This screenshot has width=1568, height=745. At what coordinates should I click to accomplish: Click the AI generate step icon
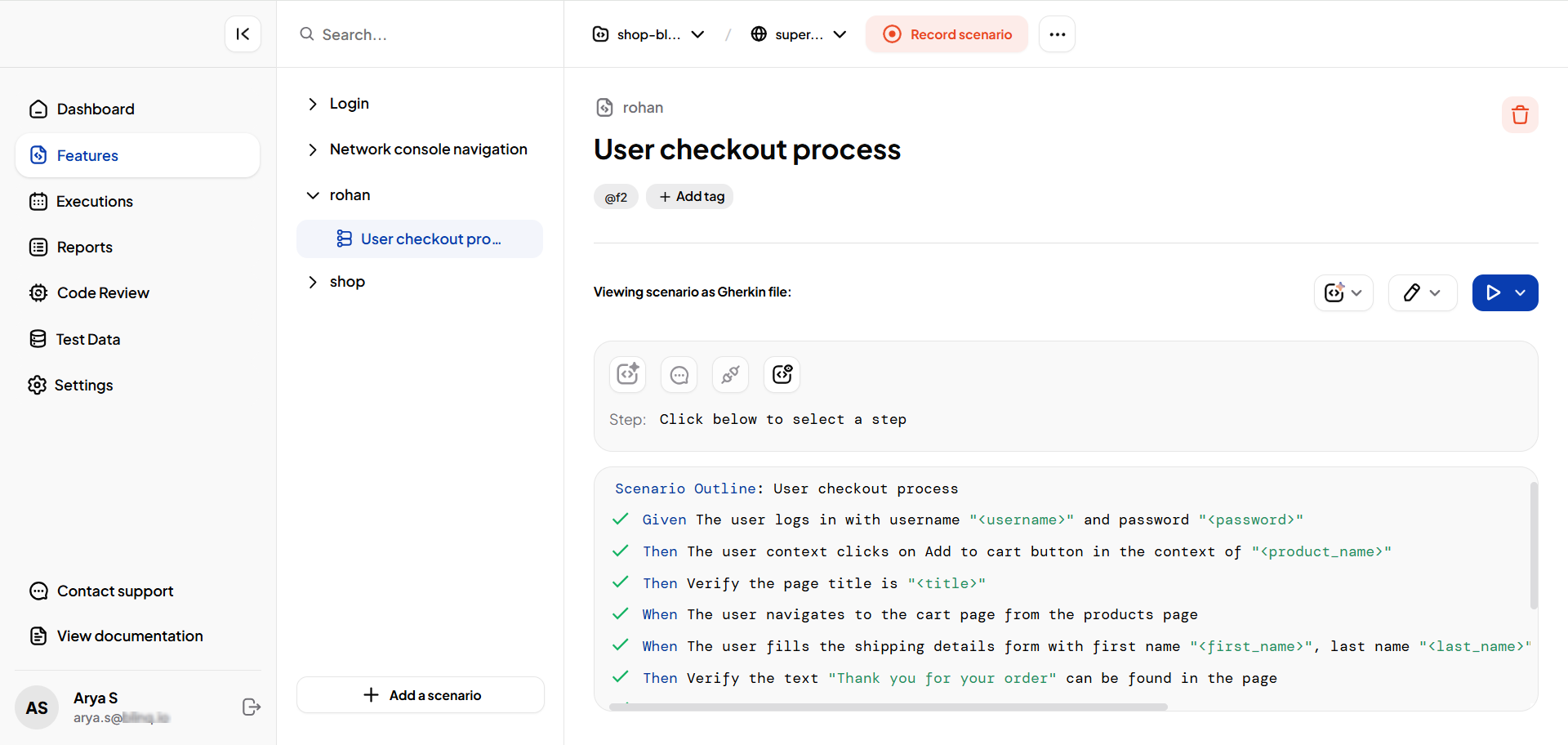(627, 374)
